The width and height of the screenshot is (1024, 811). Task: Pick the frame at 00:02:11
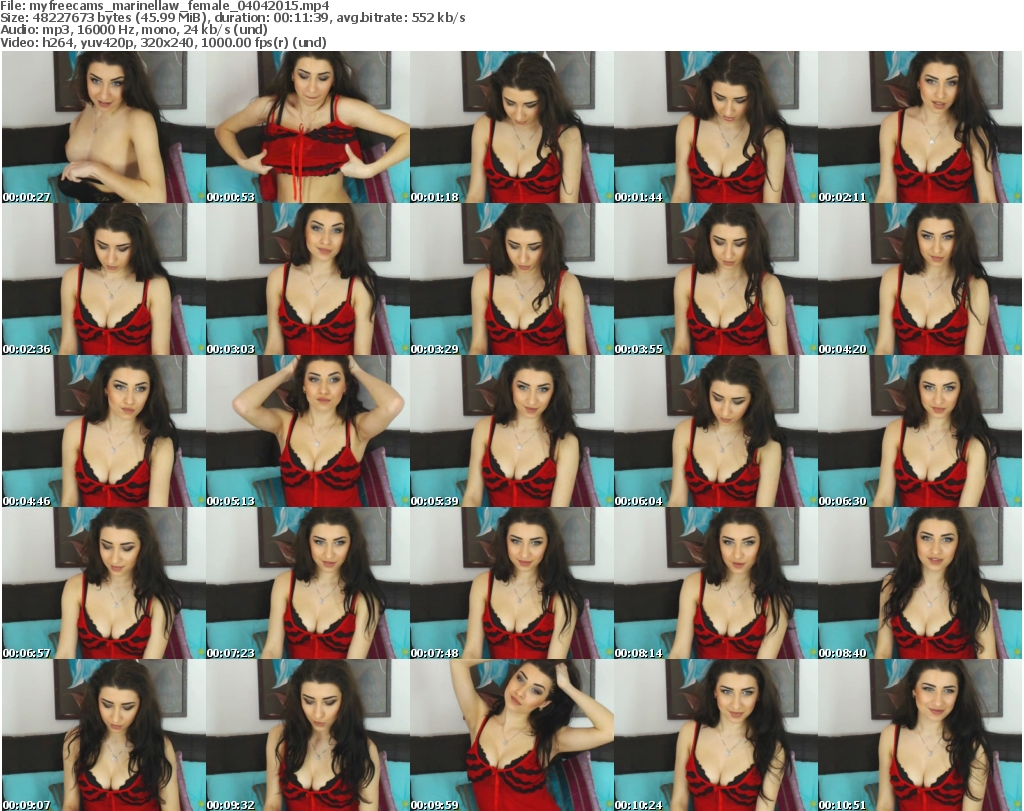(919, 127)
